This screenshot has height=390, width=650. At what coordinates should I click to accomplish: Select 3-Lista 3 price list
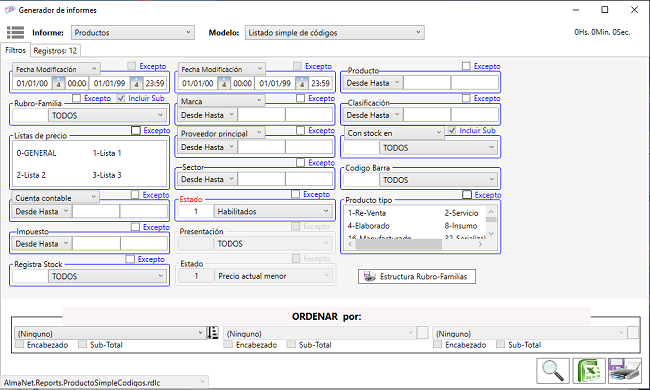pyautogui.click(x=107, y=175)
